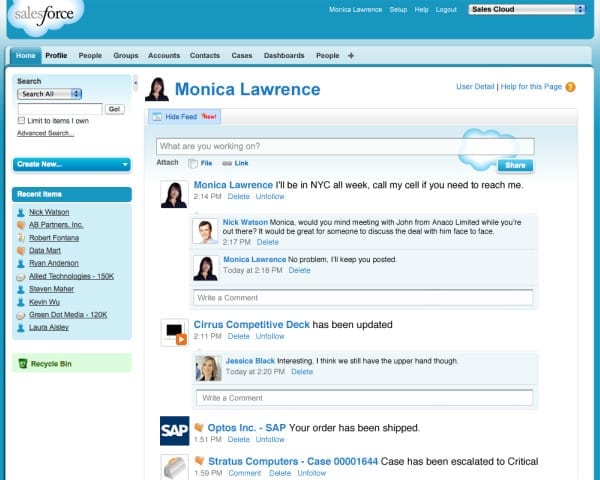Click person icon beside Kevin Wu
Screen dimensions: 600x480
21,302
